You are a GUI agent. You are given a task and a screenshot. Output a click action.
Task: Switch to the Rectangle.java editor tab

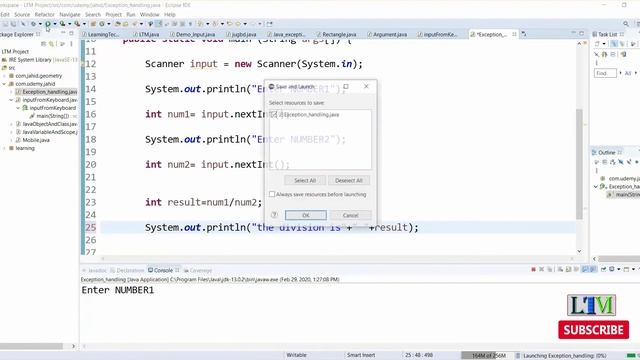[x=336, y=35]
